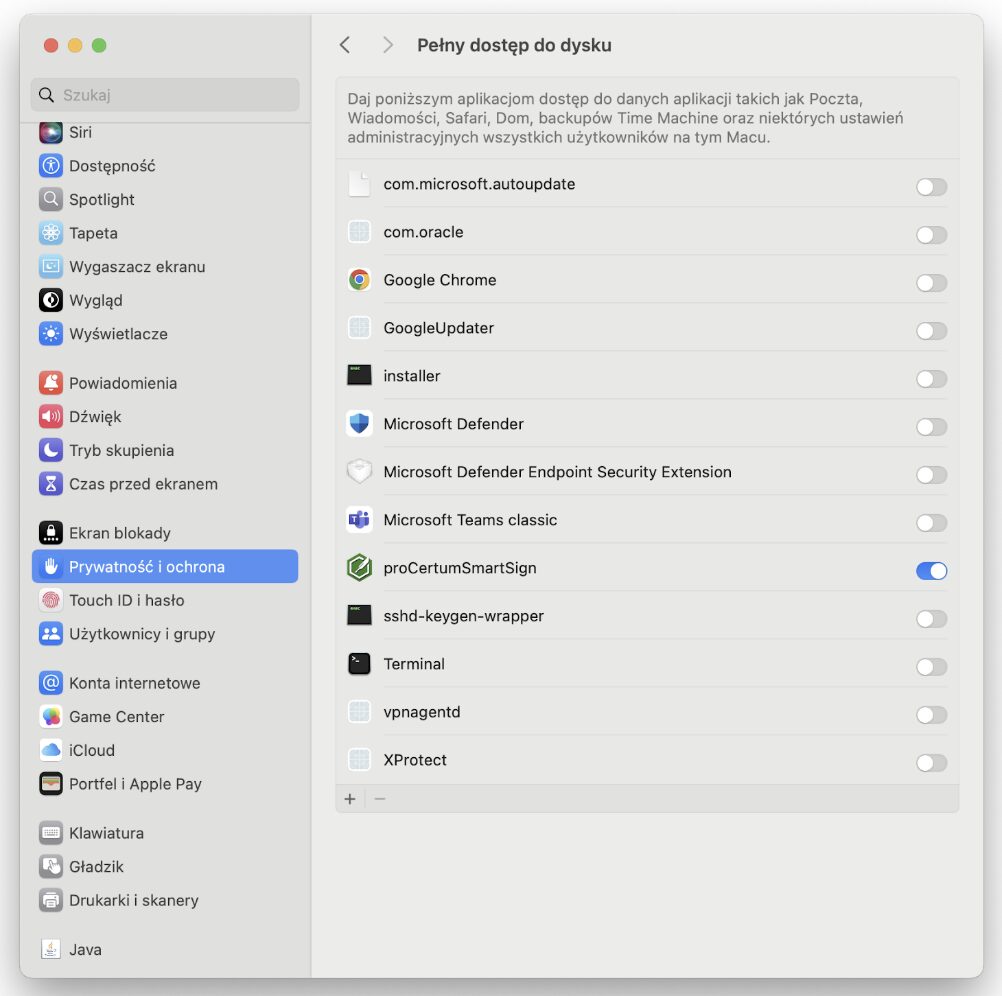The image size is (1002, 996).
Task: Click the Czas przed ekranem hourglass icon
Action: (x=51, y=484)
